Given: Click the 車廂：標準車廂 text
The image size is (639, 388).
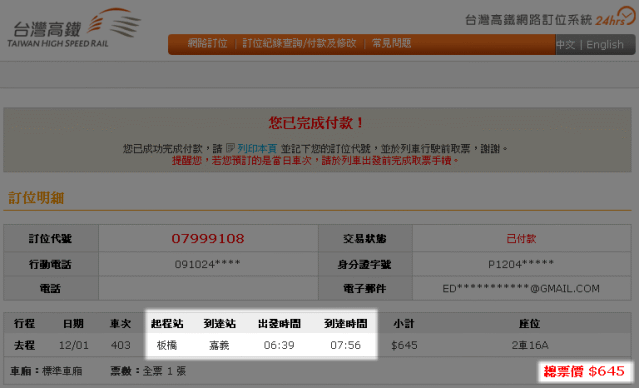Looking at the screenshot, I should pos(46,371).
